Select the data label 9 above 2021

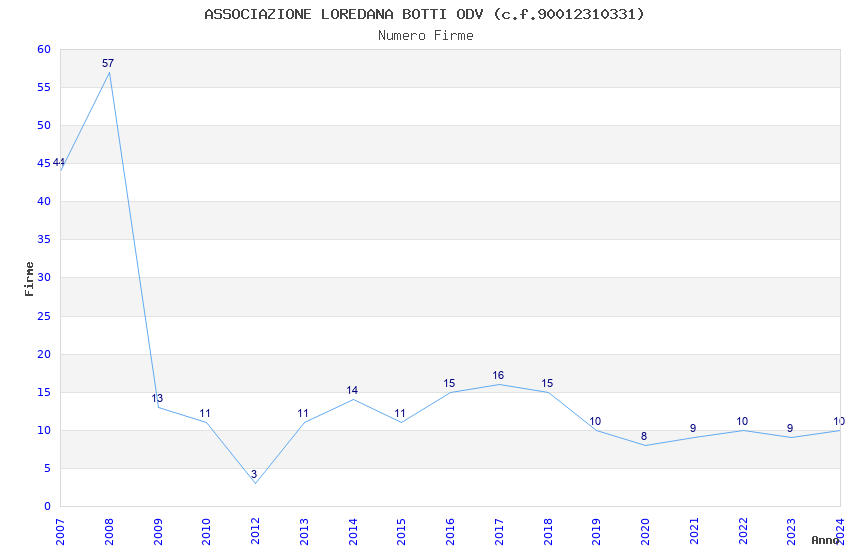[693, 428]
